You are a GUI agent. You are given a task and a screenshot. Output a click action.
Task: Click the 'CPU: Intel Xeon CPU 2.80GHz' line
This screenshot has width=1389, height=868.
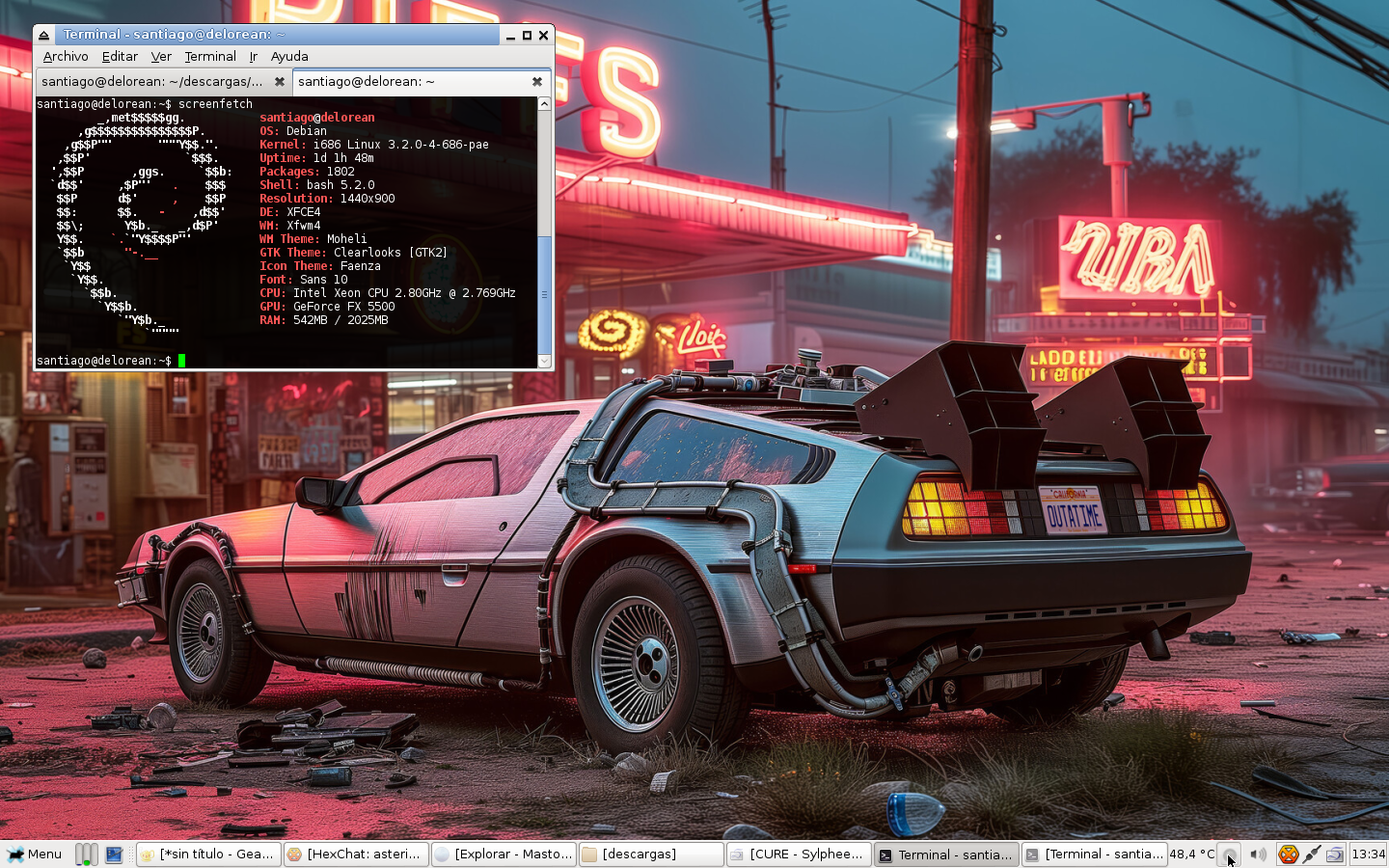click(388, 293)
